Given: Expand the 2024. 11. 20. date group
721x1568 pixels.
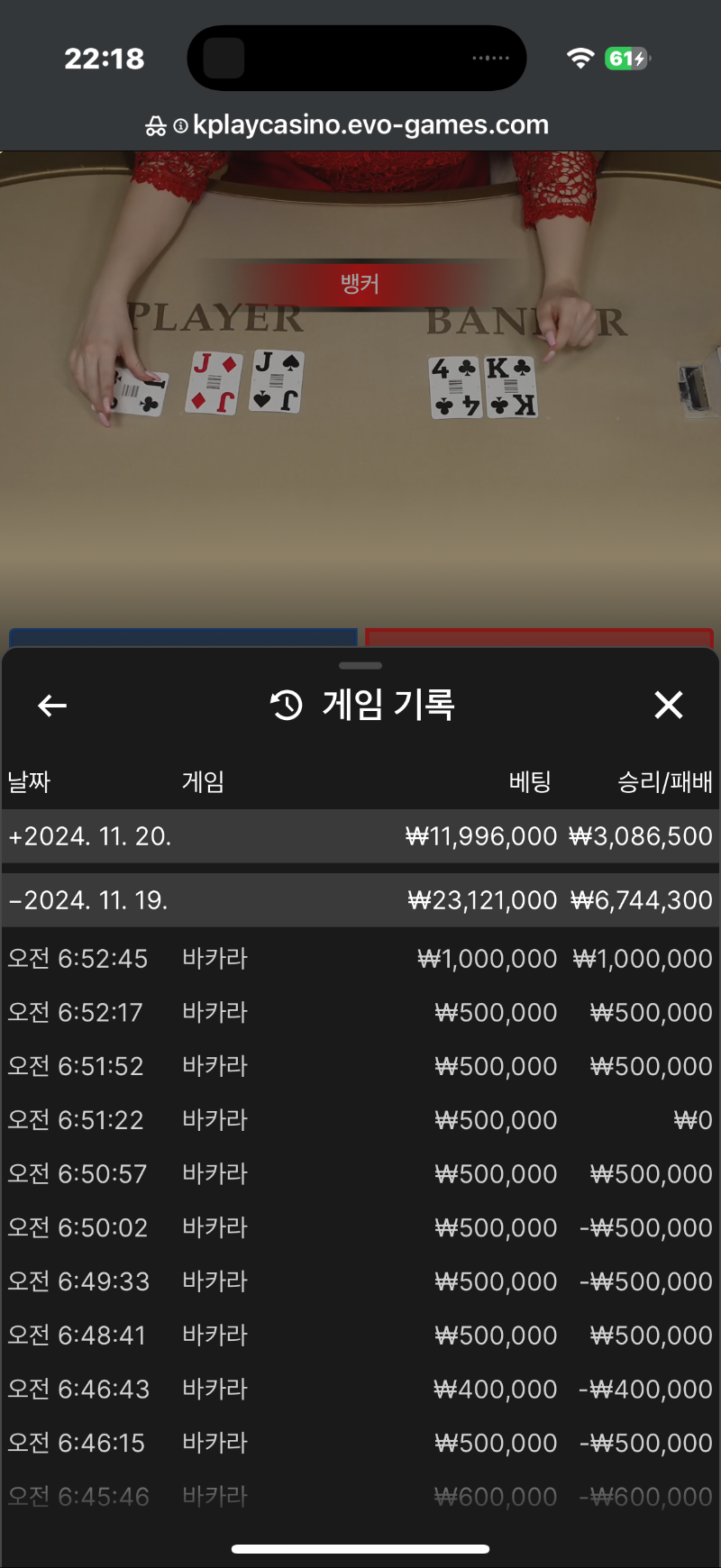Looking at the screenshot, I should point(360,836).
